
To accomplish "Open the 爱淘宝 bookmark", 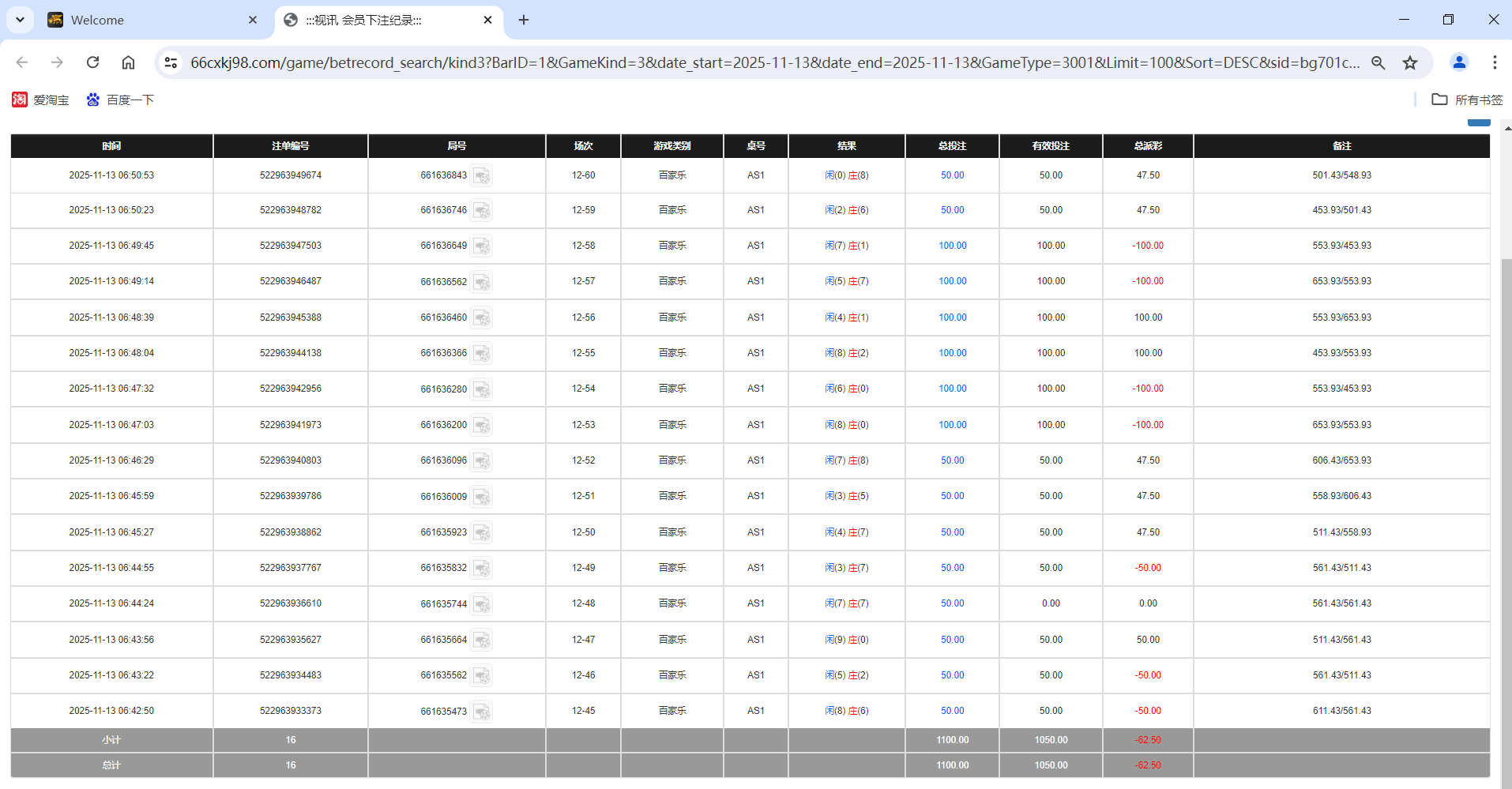I will pyautogui.click(x=39, y=100).
